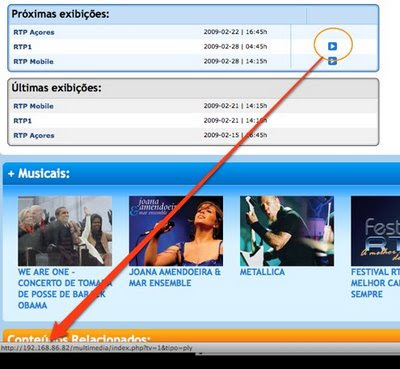
Task: Click the FESTIVAL RTP title link
Action: click(375, 283)
